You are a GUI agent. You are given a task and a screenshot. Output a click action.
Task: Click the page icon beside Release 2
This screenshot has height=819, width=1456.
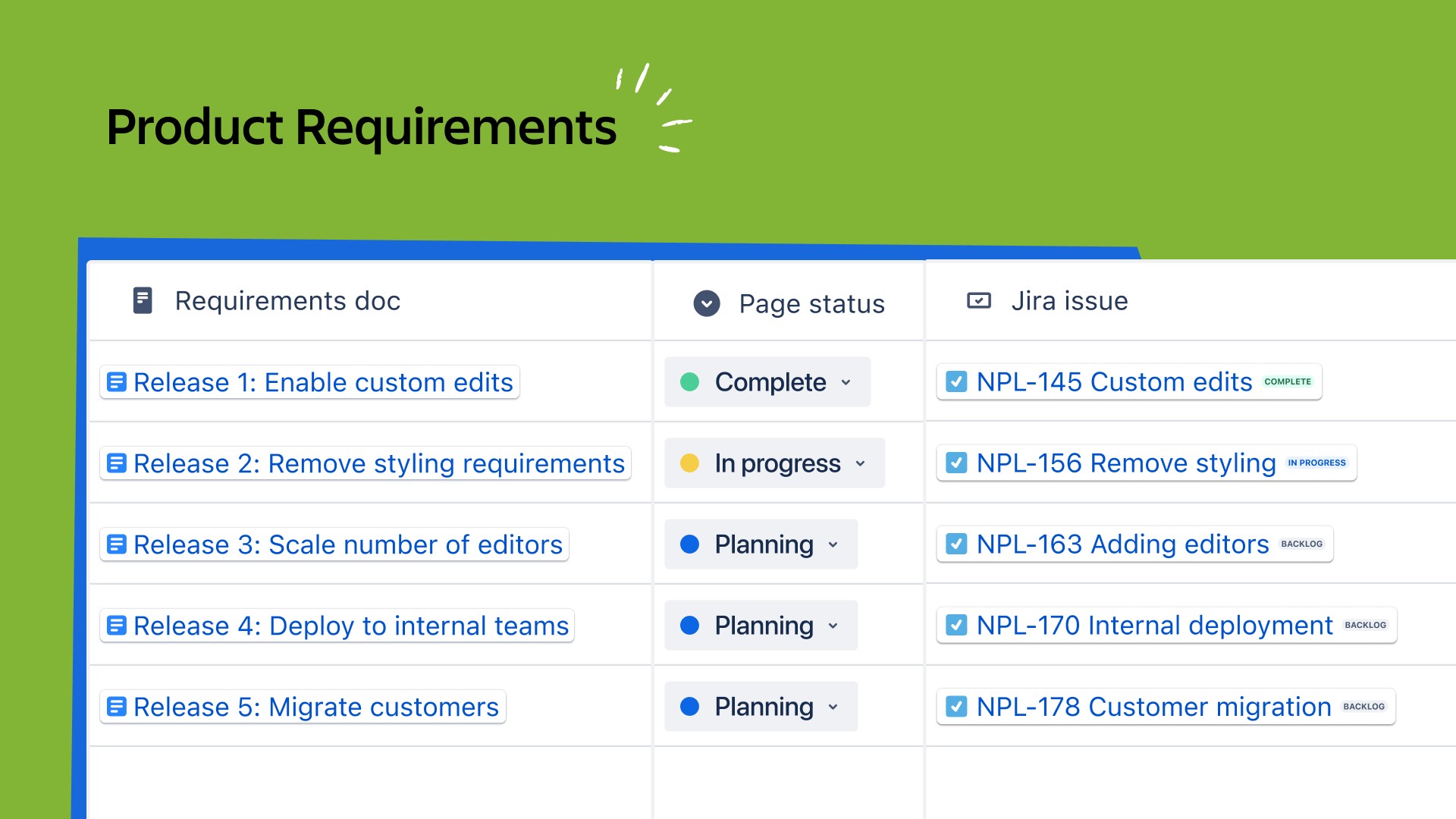coord(116,463)
